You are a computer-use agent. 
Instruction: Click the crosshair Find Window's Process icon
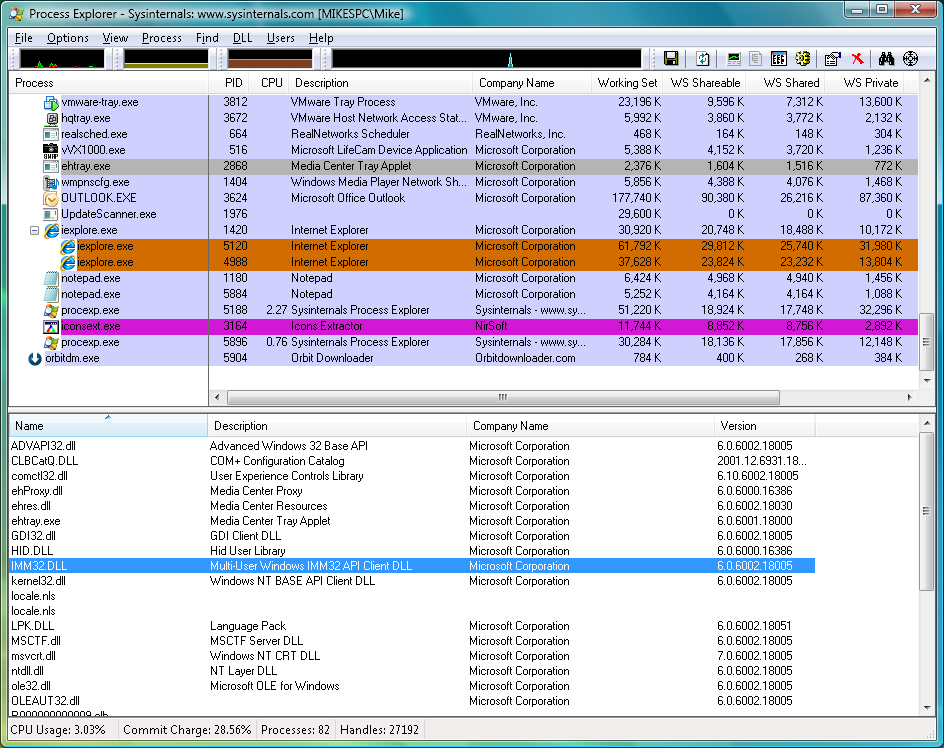point(911,58)
